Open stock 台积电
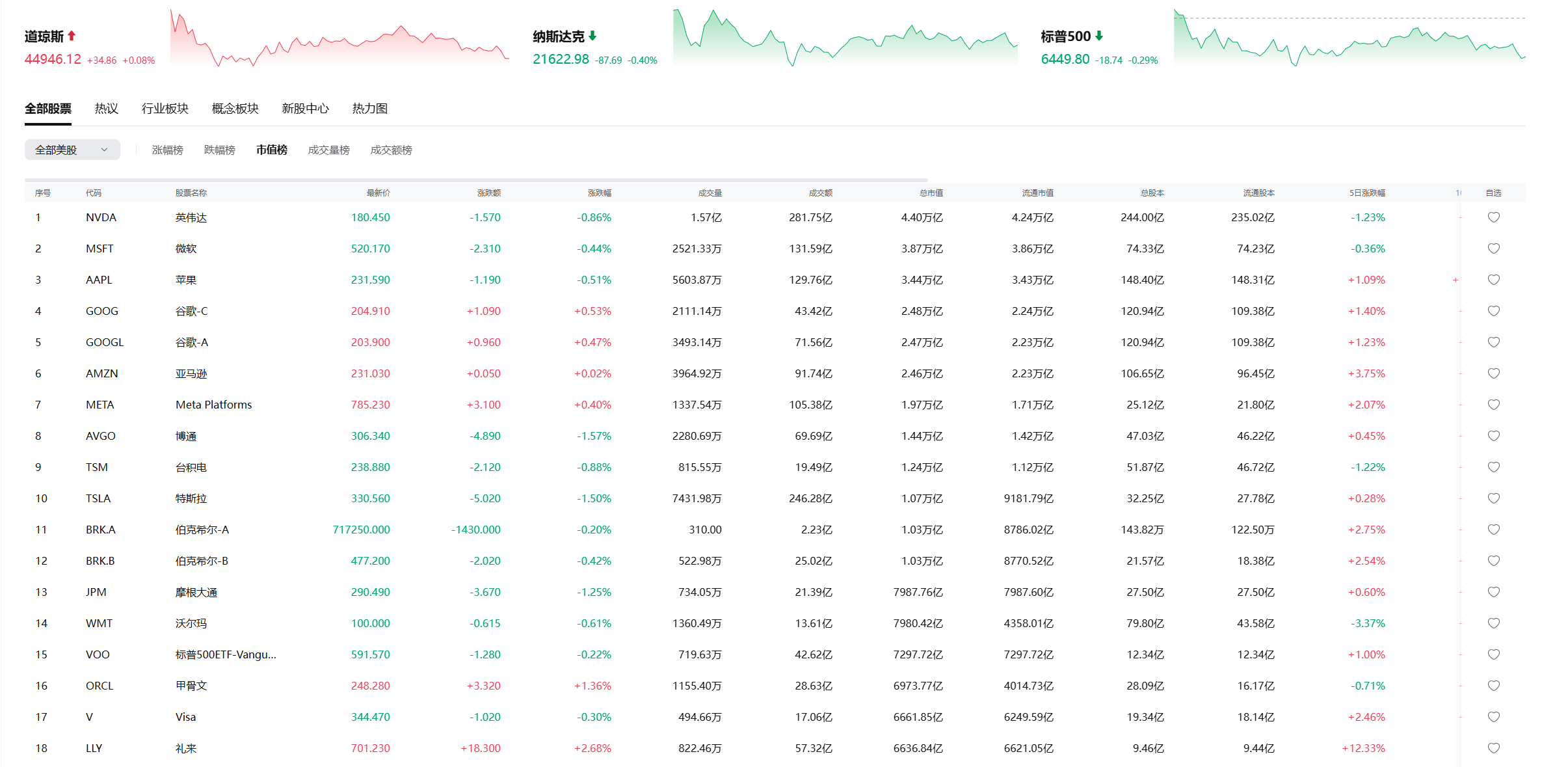This screenshot has width=1568, height=767. point(191,468)
